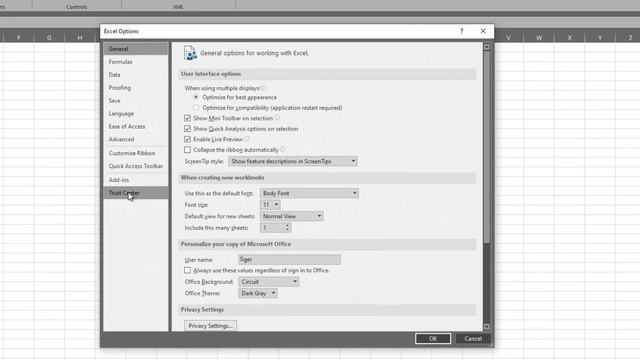
Task: Click the scrollbar down arrow
Action: [x=487, y=327]
